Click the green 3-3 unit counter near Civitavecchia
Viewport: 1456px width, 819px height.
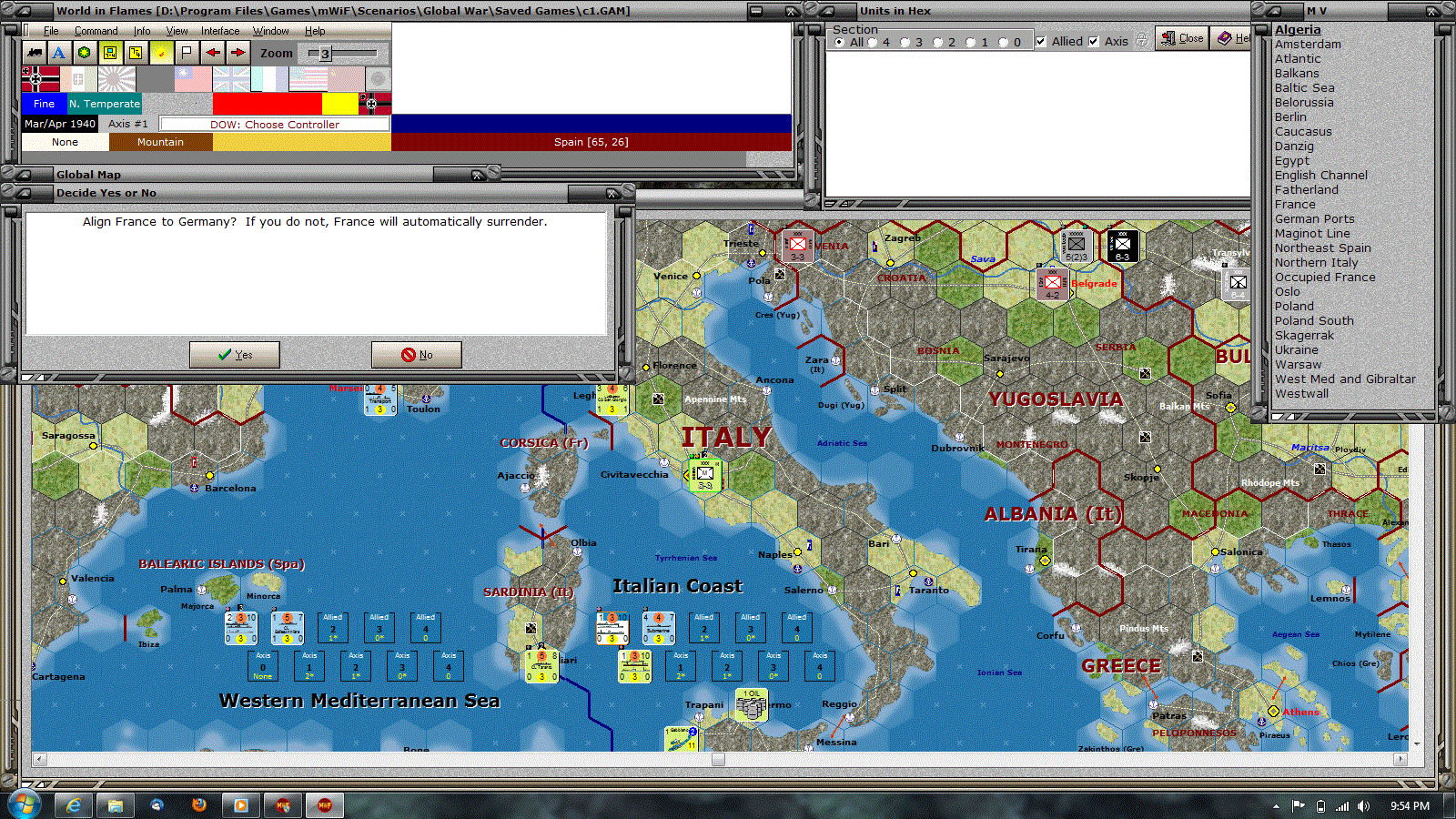pos(705,475)
